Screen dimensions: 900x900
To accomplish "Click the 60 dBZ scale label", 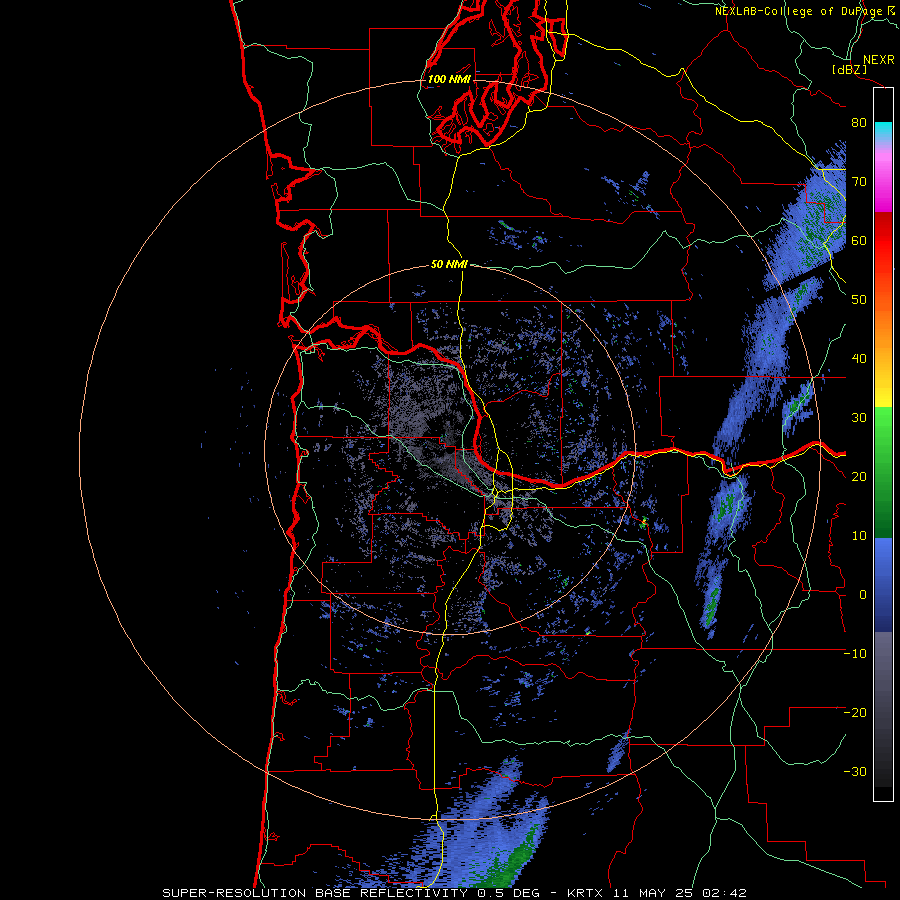I will tap(859, 240).
